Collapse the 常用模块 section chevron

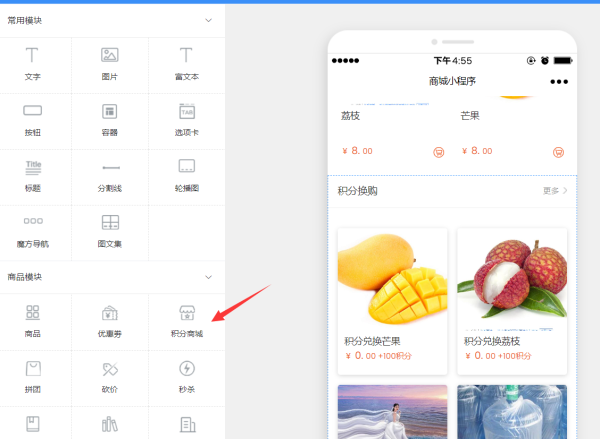coord(209,20)
